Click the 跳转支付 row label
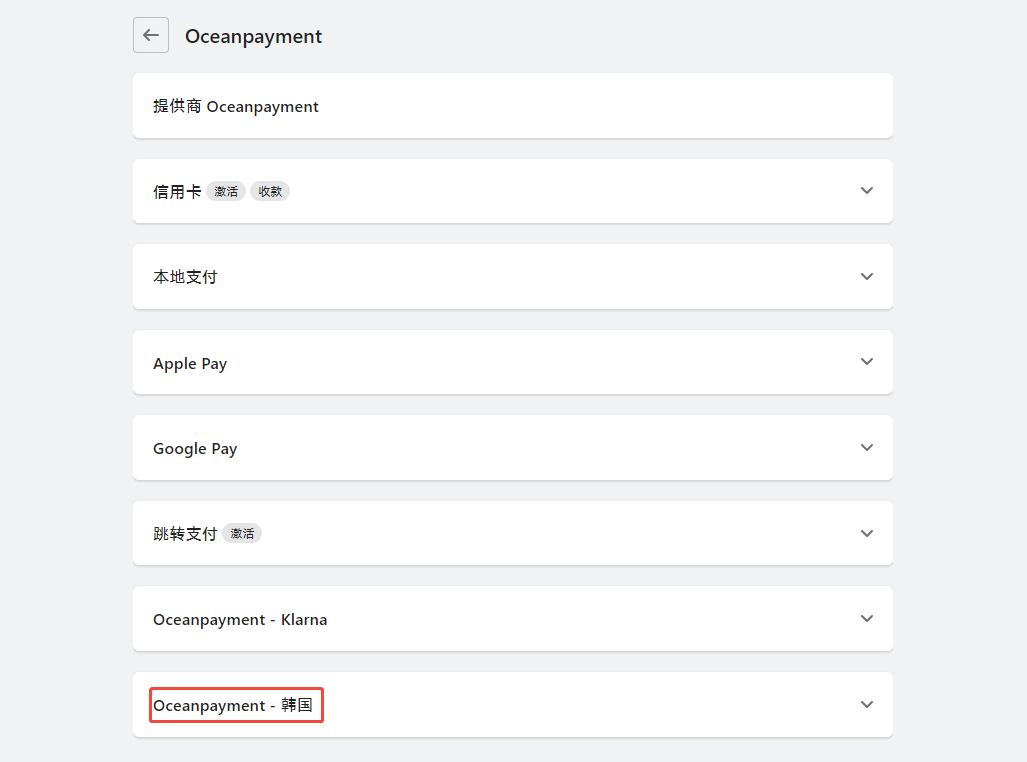This screenshot has width=1027, height=762. pyautogui.click(x=185, y=534)
